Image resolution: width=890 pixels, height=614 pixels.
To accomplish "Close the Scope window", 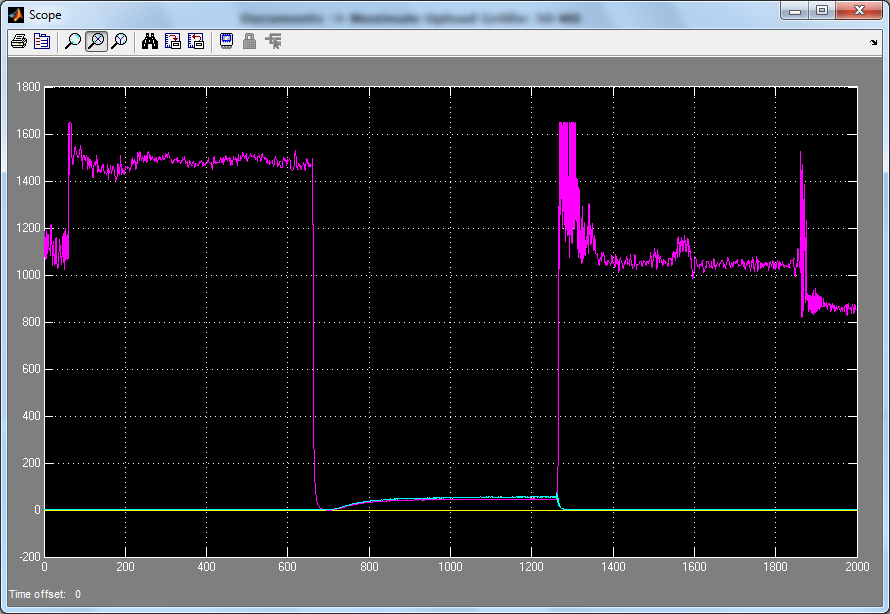I will [858, 11].
